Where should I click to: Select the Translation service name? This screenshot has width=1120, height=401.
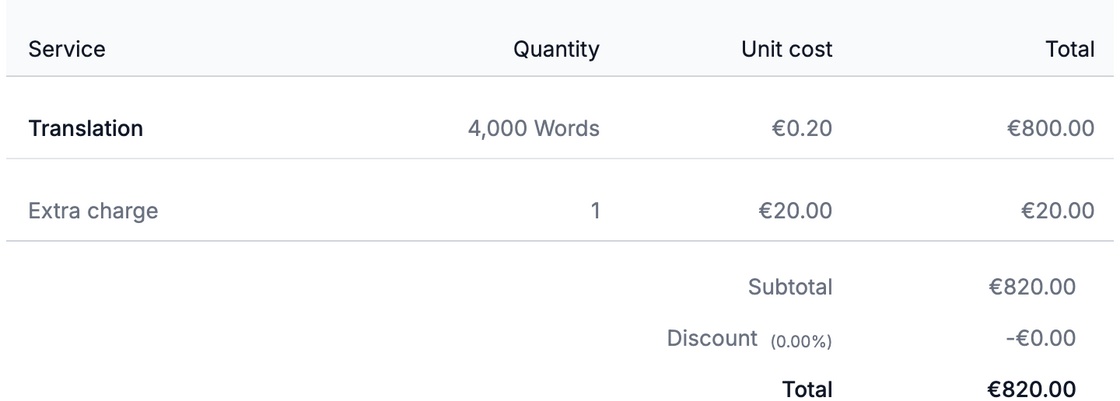tap(85, 129)
